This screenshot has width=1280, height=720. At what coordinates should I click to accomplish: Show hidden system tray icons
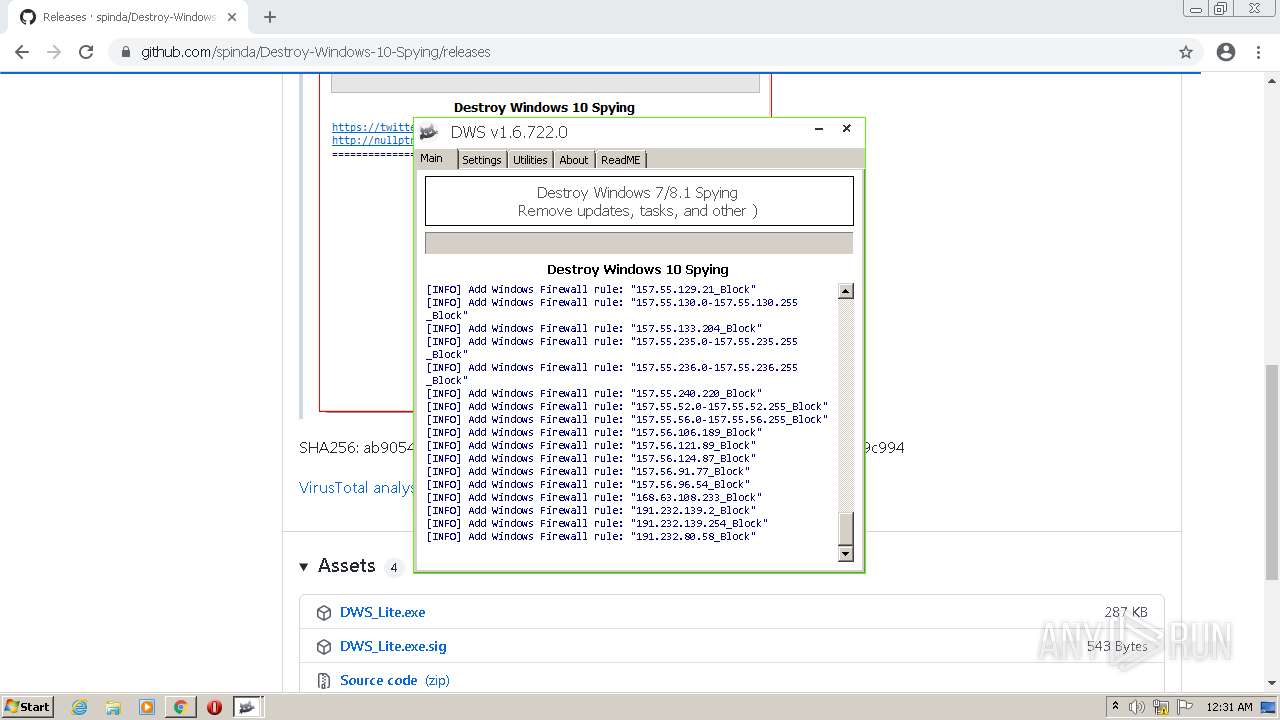click(x=1115, y=706)
